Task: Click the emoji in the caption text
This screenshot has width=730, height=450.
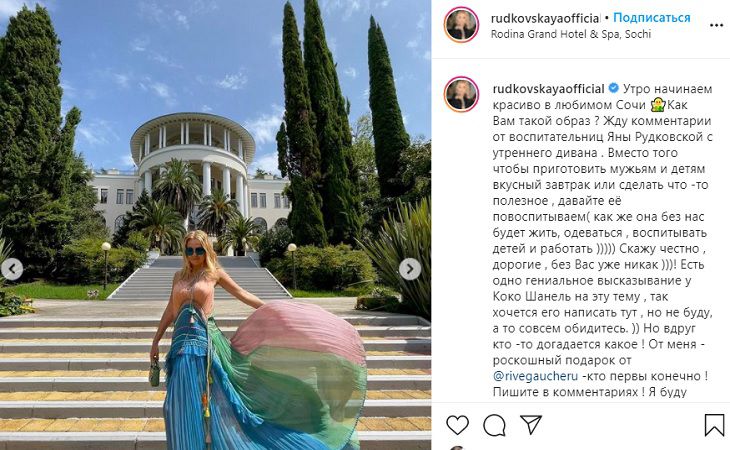Action: [x=658, y=105]
